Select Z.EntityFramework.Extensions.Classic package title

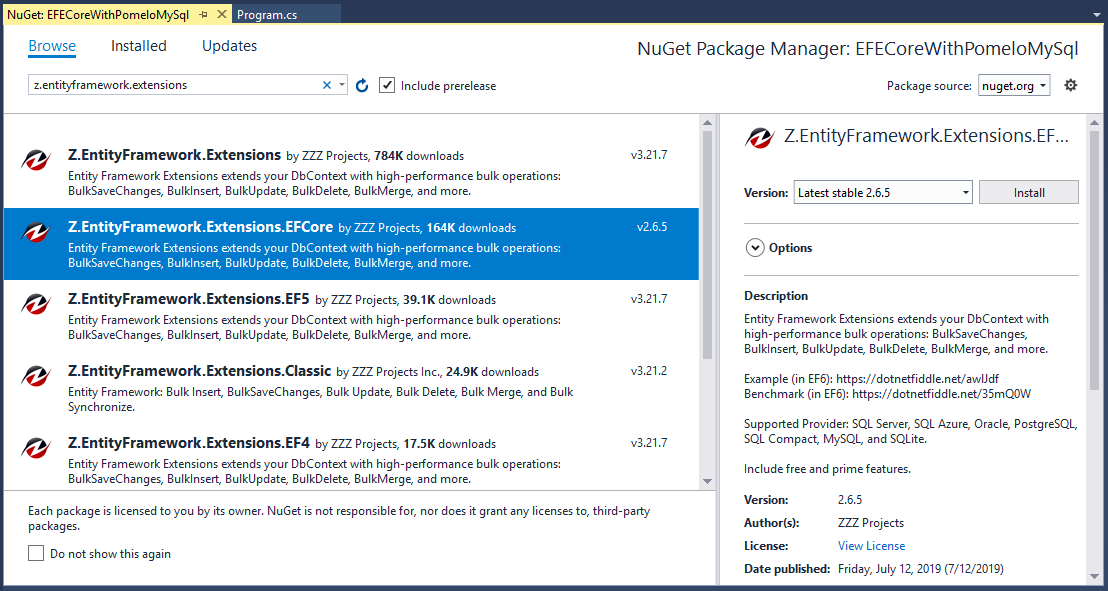tap(199, 370)
